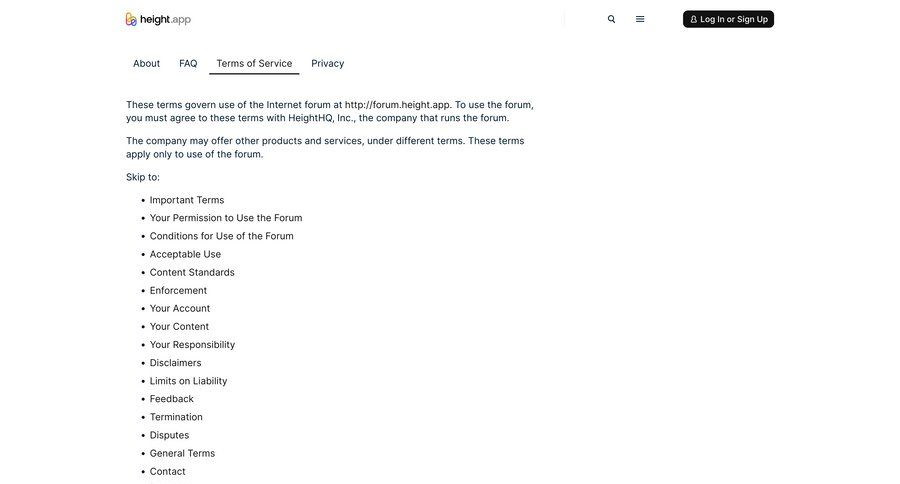Go to the Termination section link
The image size is (900, 484).
click(176, 417)
